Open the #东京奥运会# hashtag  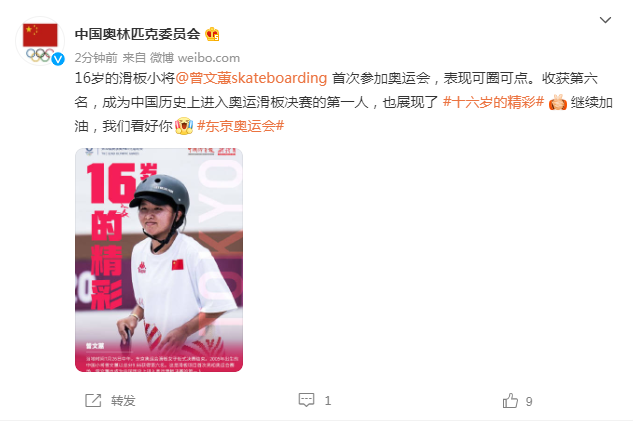pos(241,126)
